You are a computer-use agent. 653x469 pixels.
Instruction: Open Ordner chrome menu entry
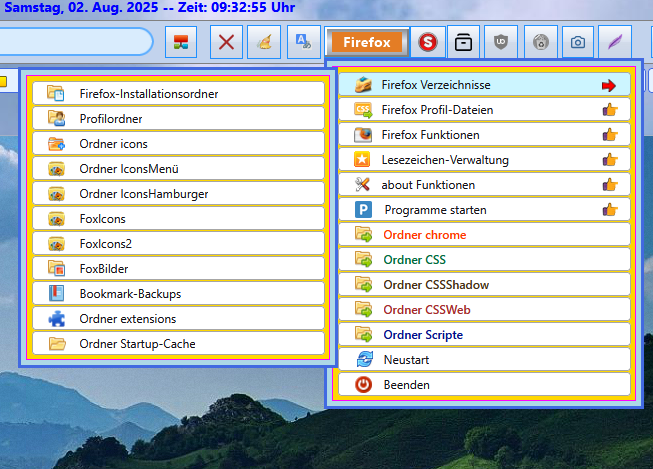coord(484,235)
